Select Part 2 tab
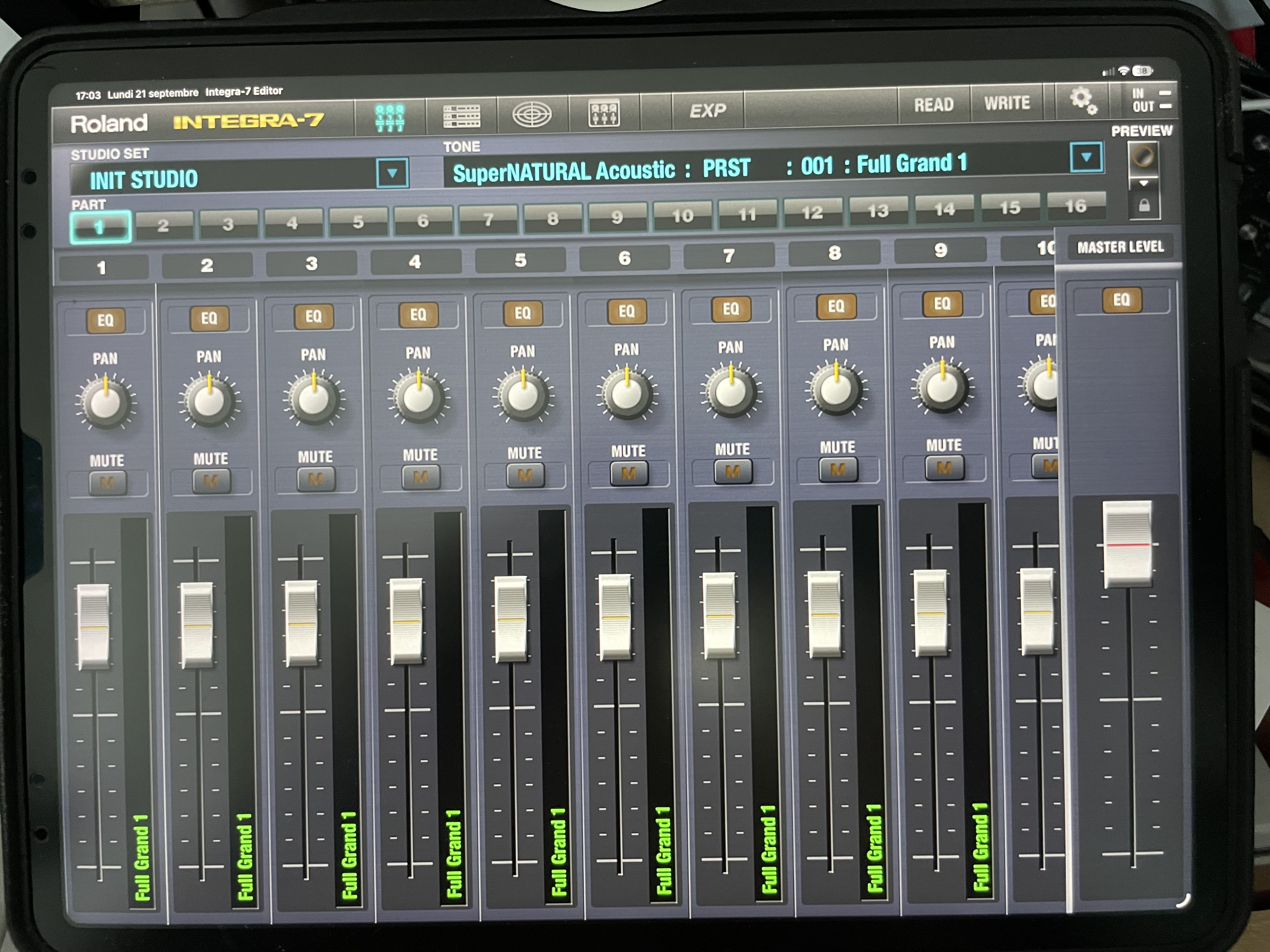This screenshot has height=952, width=1270. click(163, 225)
